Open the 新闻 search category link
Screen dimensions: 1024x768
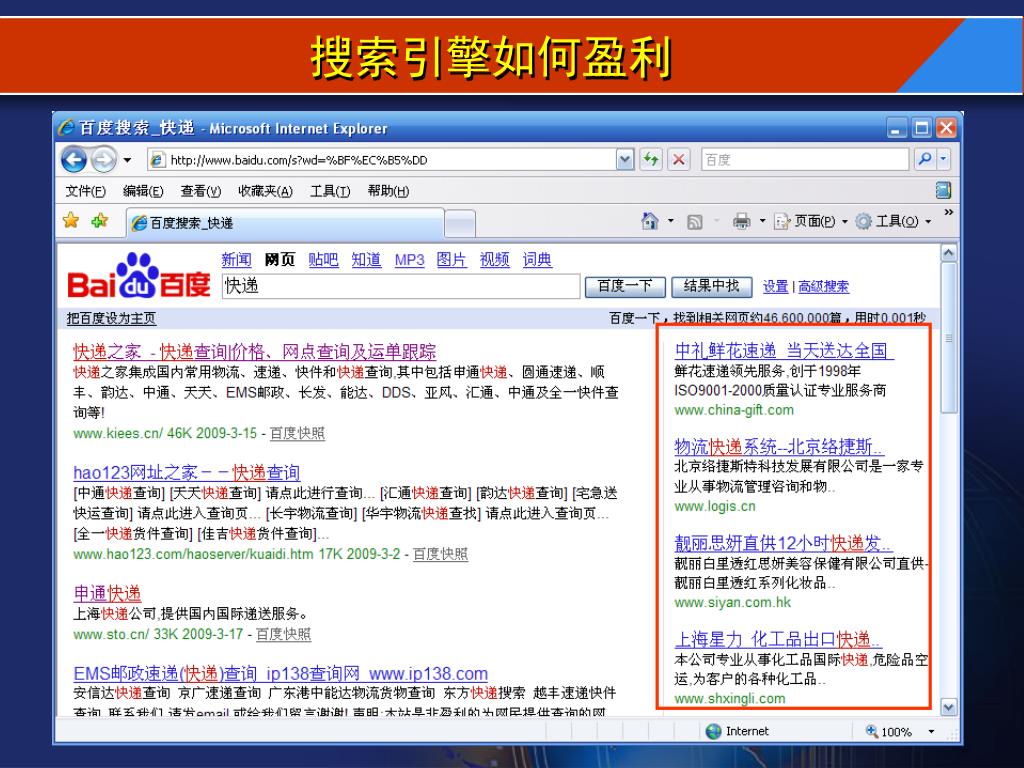236,260
